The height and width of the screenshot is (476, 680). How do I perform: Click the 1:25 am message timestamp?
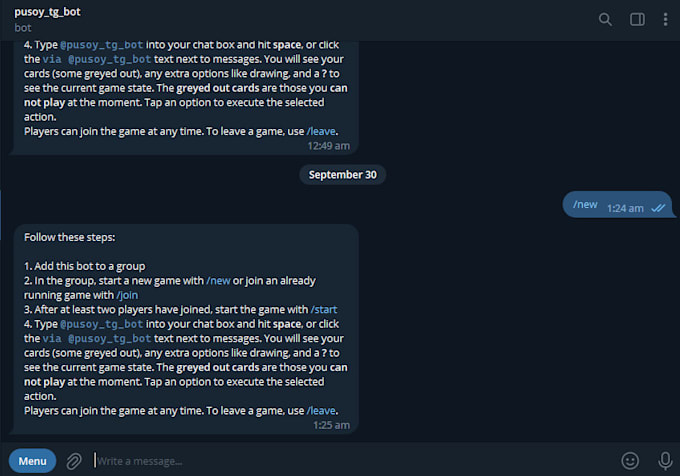pyautogui.click(x=331, y=425)
